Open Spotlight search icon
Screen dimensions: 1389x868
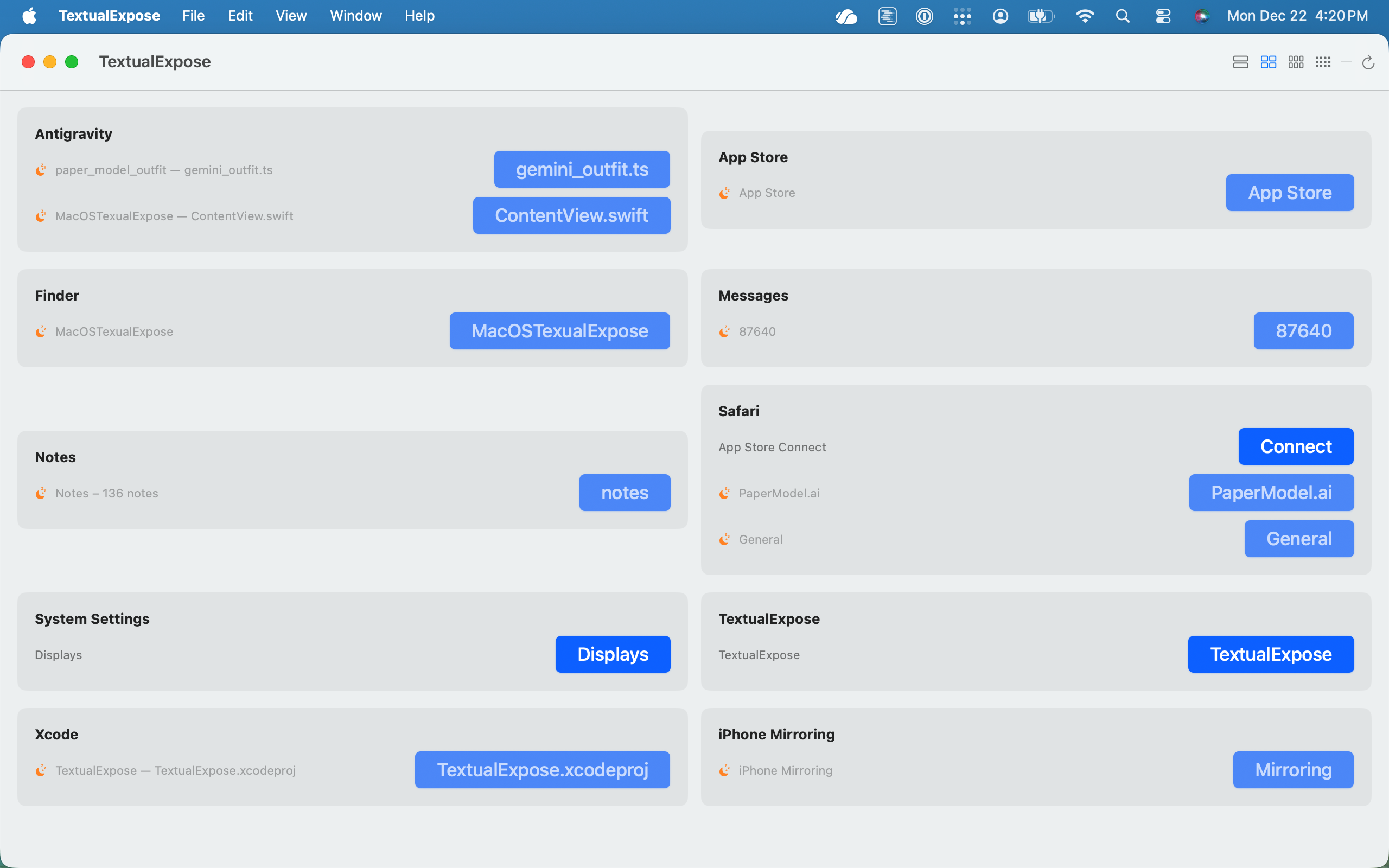(1123, 16)
